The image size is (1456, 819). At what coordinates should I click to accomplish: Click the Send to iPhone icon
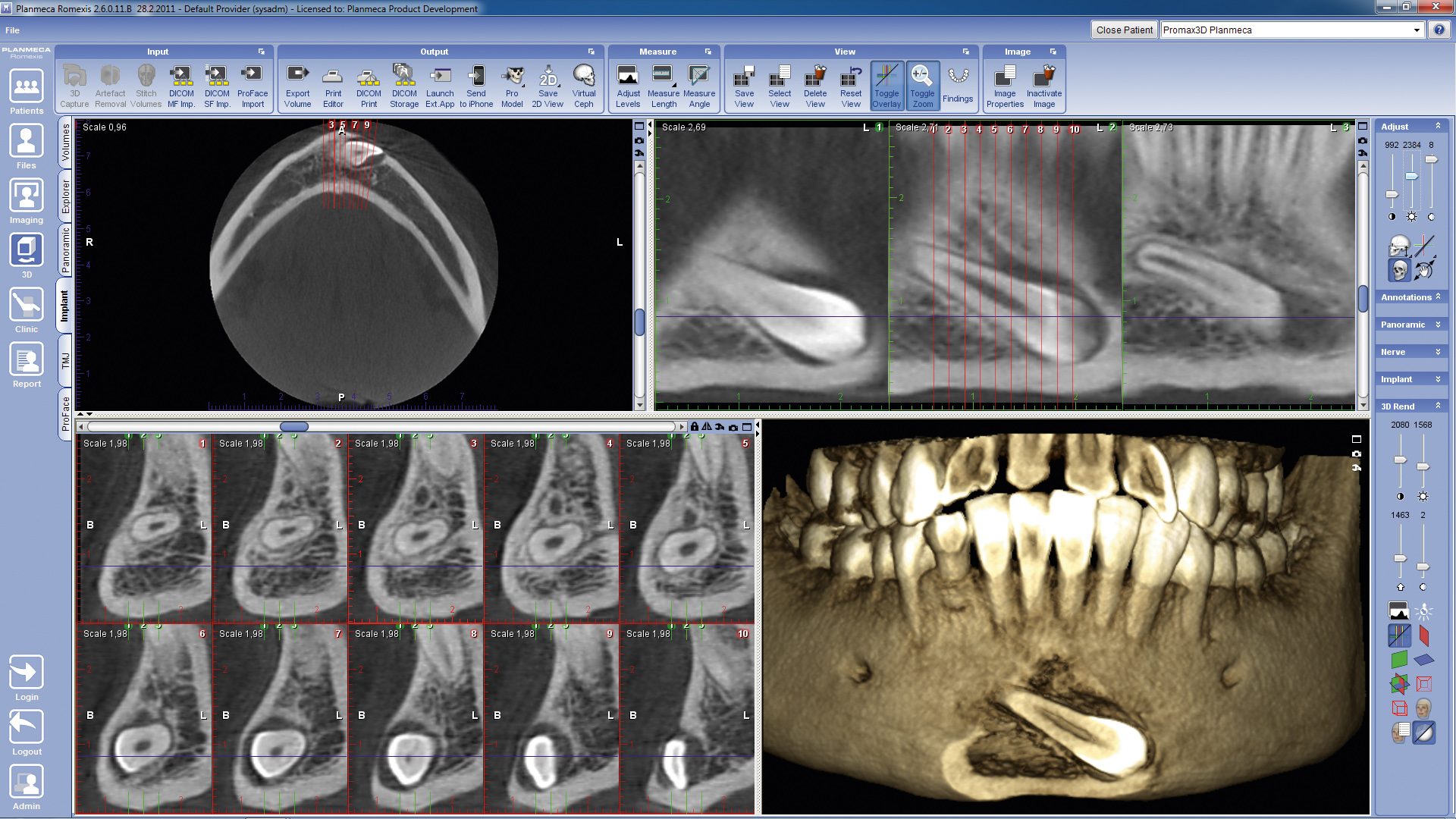coord(476,85)
